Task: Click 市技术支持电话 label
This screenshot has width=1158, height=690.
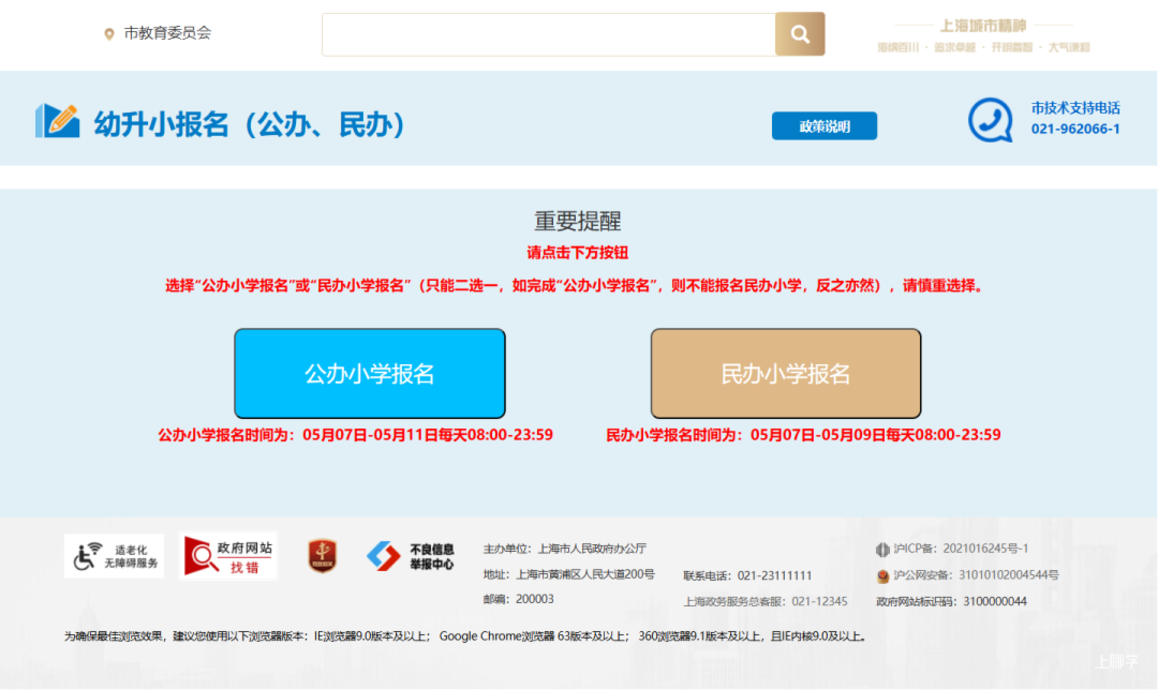Action: (1075, 109)
